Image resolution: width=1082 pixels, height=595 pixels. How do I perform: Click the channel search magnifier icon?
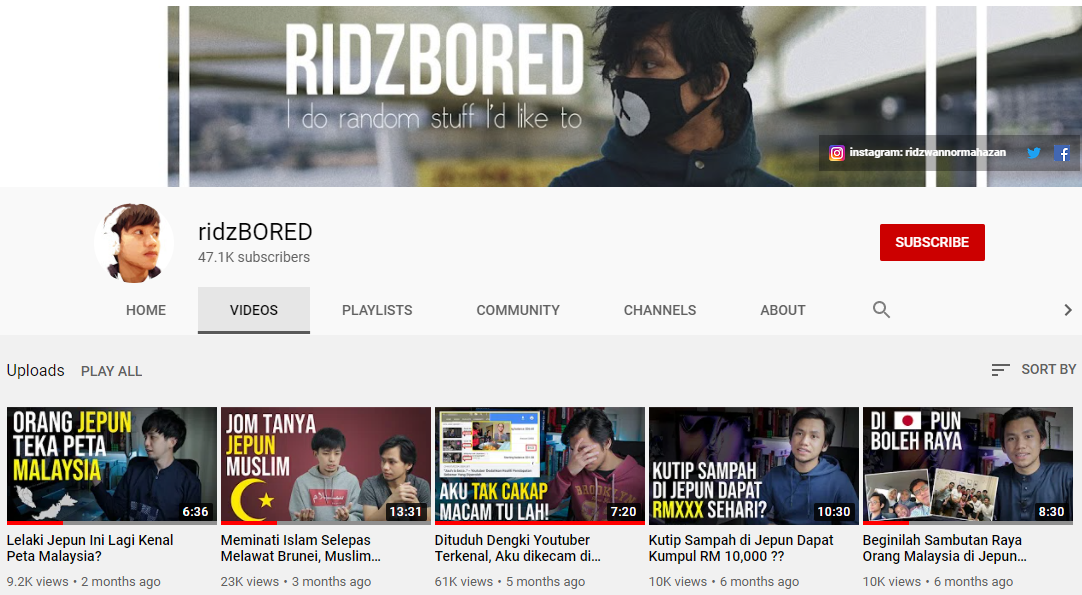pyautogui.click(x=881, y=310)
